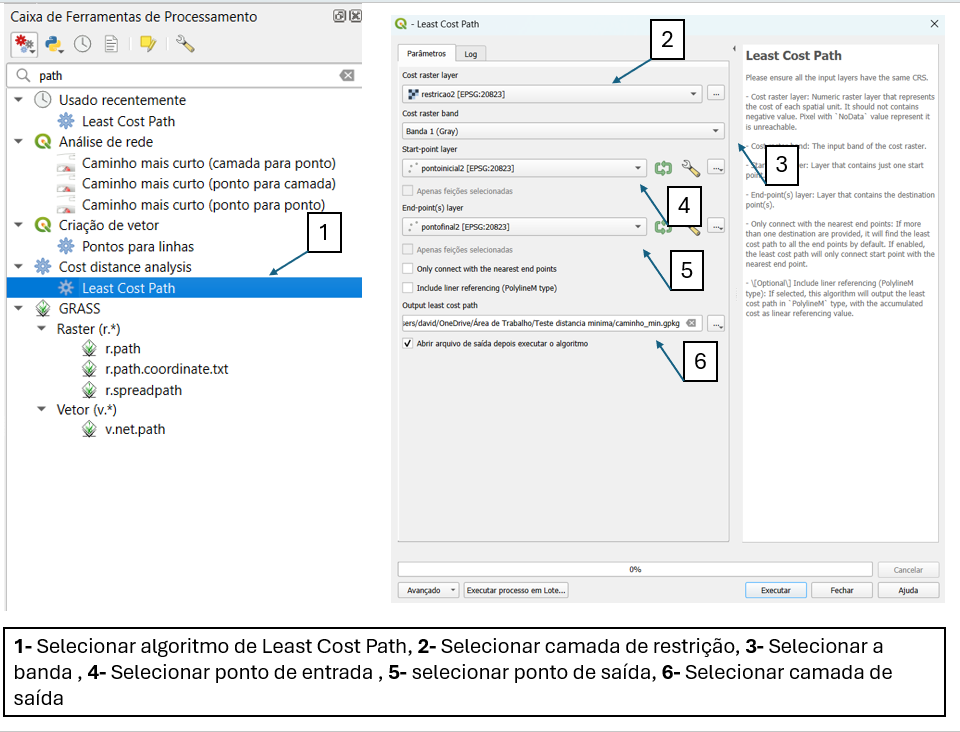This screenshot has height=732, width=960.
Task: Click the yellow Edit Features icon
Action: [146, 43]
